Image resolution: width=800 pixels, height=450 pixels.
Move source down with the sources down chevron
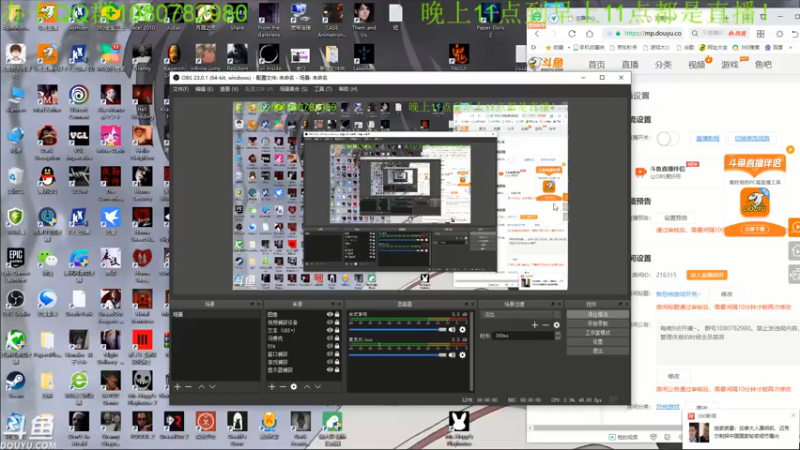(x=318, y=387)
